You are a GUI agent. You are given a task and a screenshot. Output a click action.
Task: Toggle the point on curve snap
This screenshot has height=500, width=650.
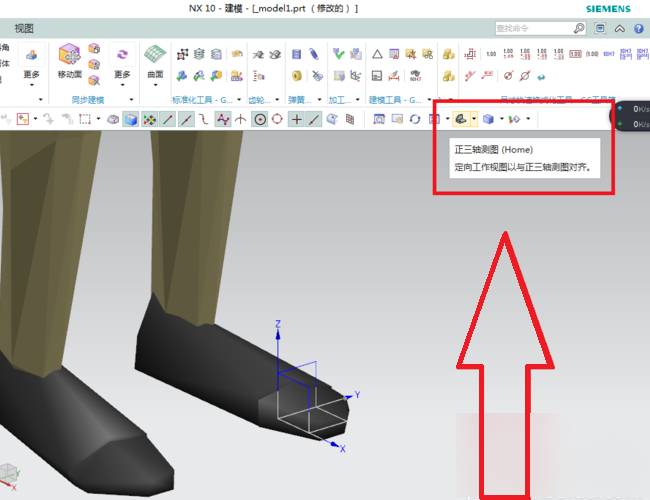[x=315, y=119]
